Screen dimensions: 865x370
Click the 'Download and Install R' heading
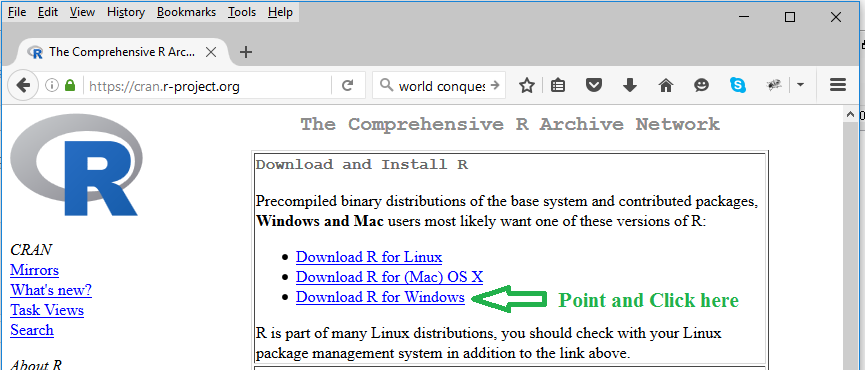[x=362, y=164]
